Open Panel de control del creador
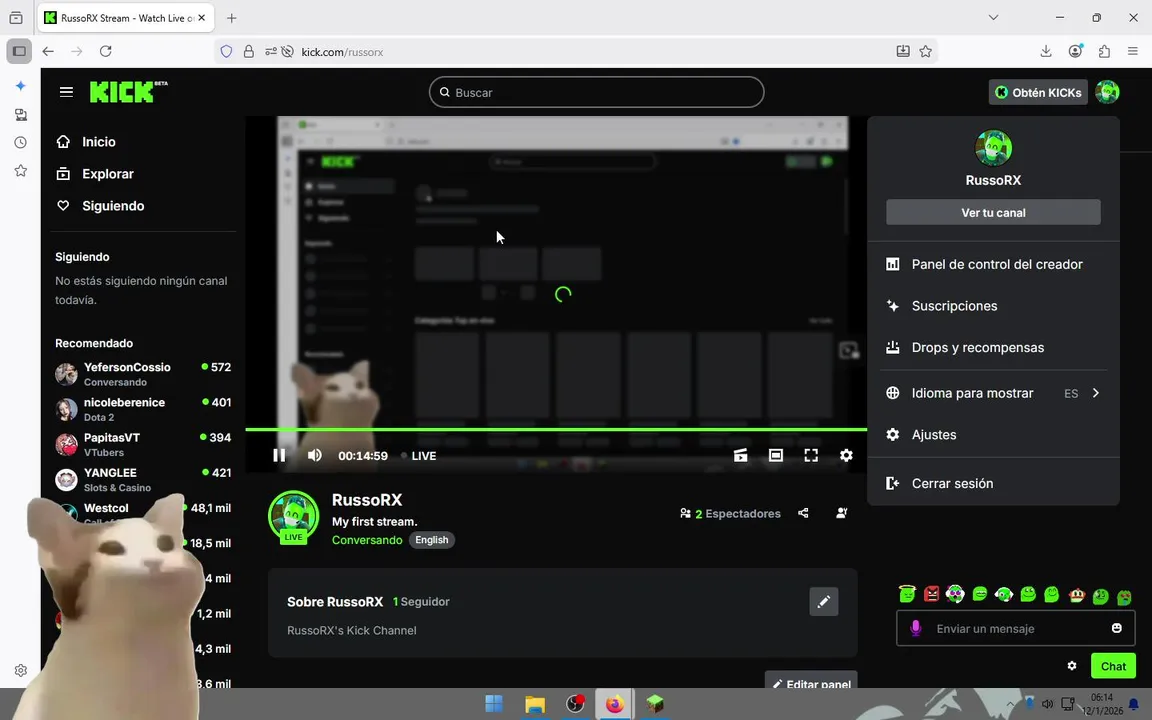 993,264
